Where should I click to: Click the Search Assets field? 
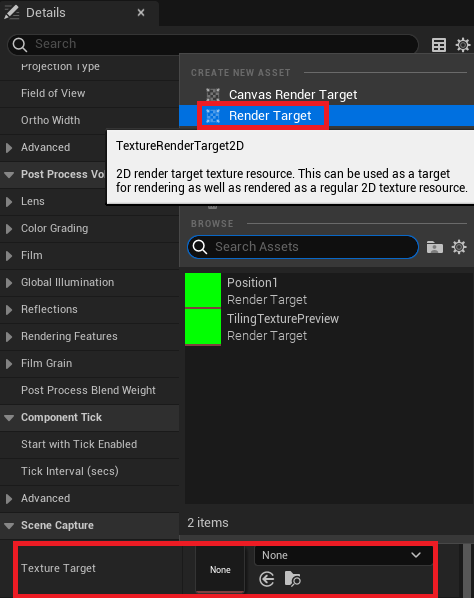(x=303, y=247)
